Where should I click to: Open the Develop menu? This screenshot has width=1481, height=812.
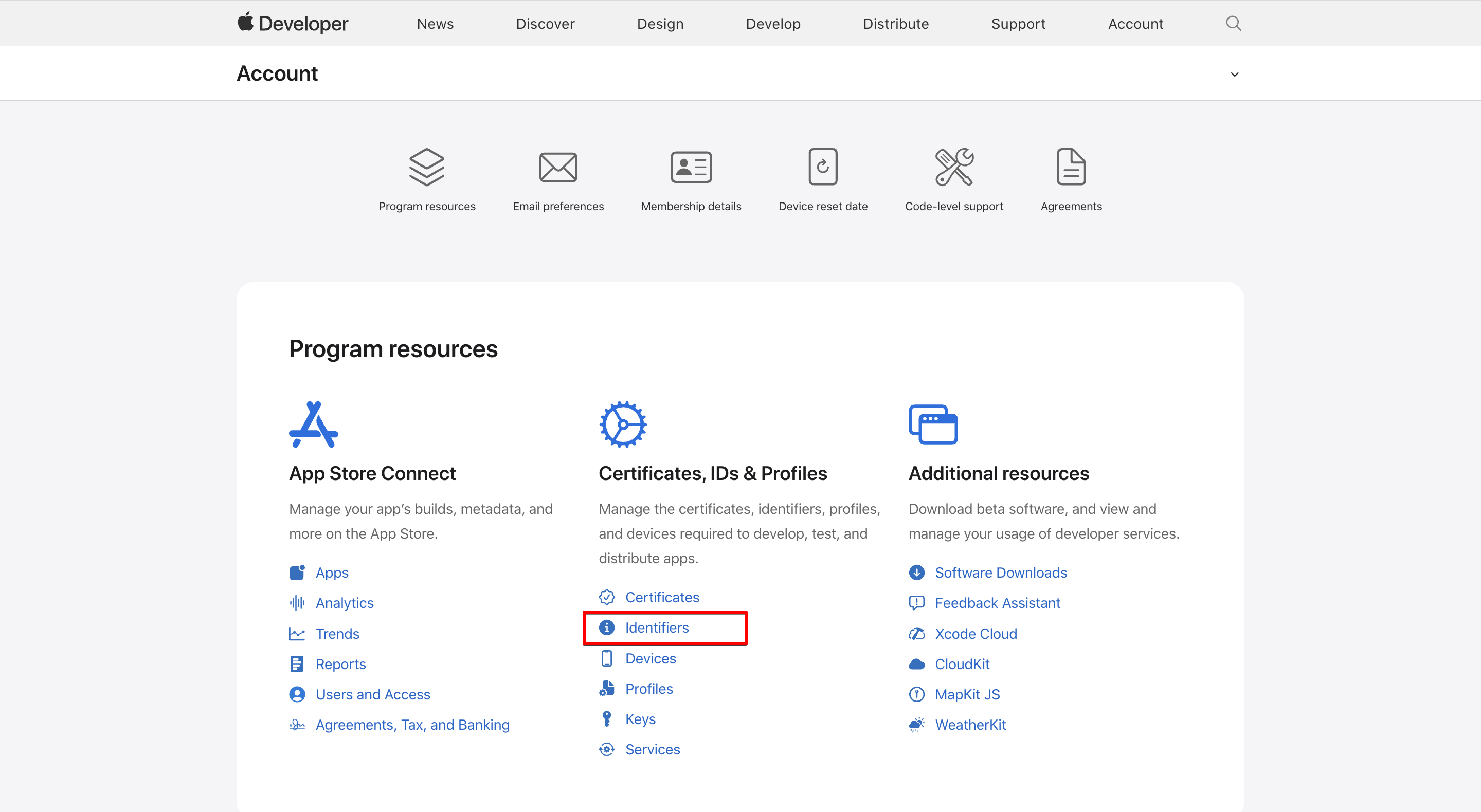pyautogui.click(x=773, y=24)
